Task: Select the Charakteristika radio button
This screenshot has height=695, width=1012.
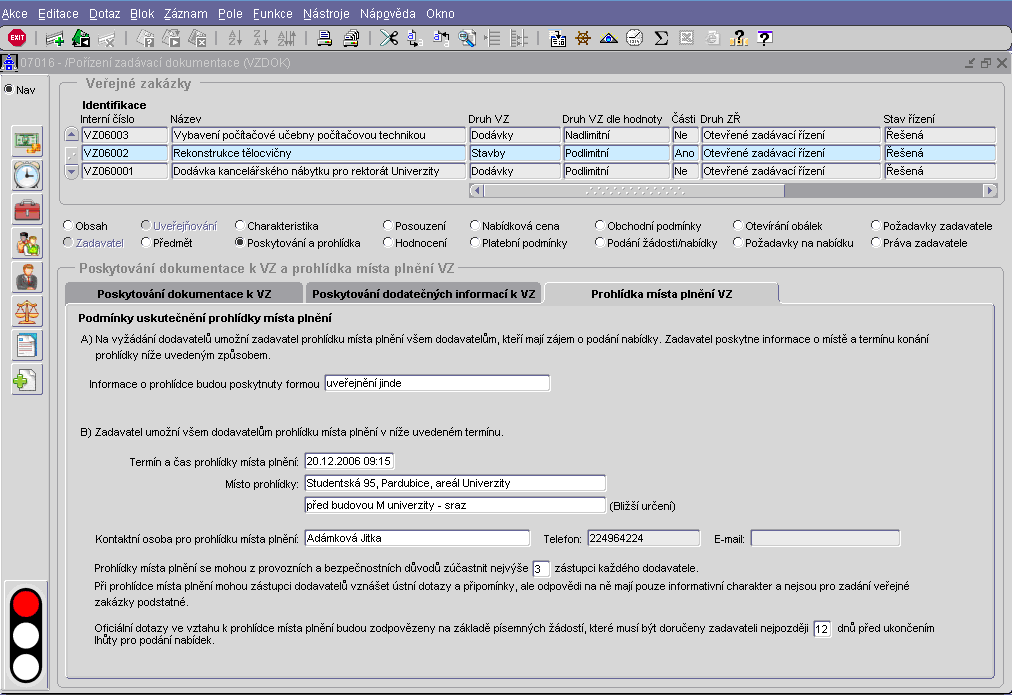Action: [x=240, y=226]
